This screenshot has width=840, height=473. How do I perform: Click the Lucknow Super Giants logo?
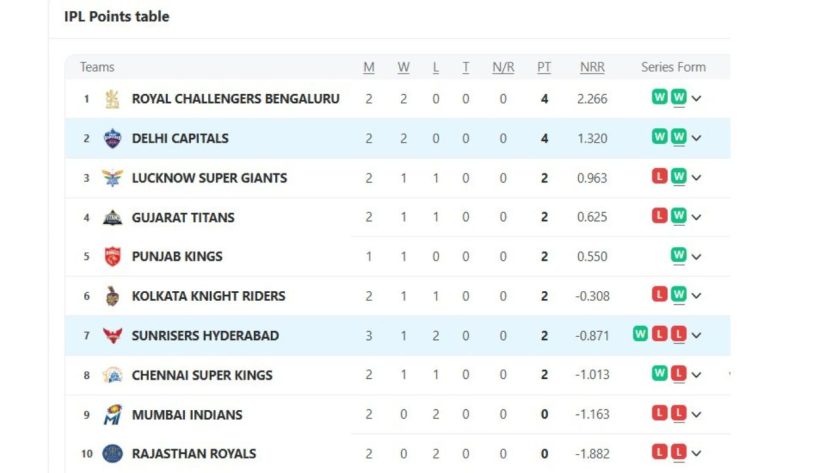coord(113,178)
